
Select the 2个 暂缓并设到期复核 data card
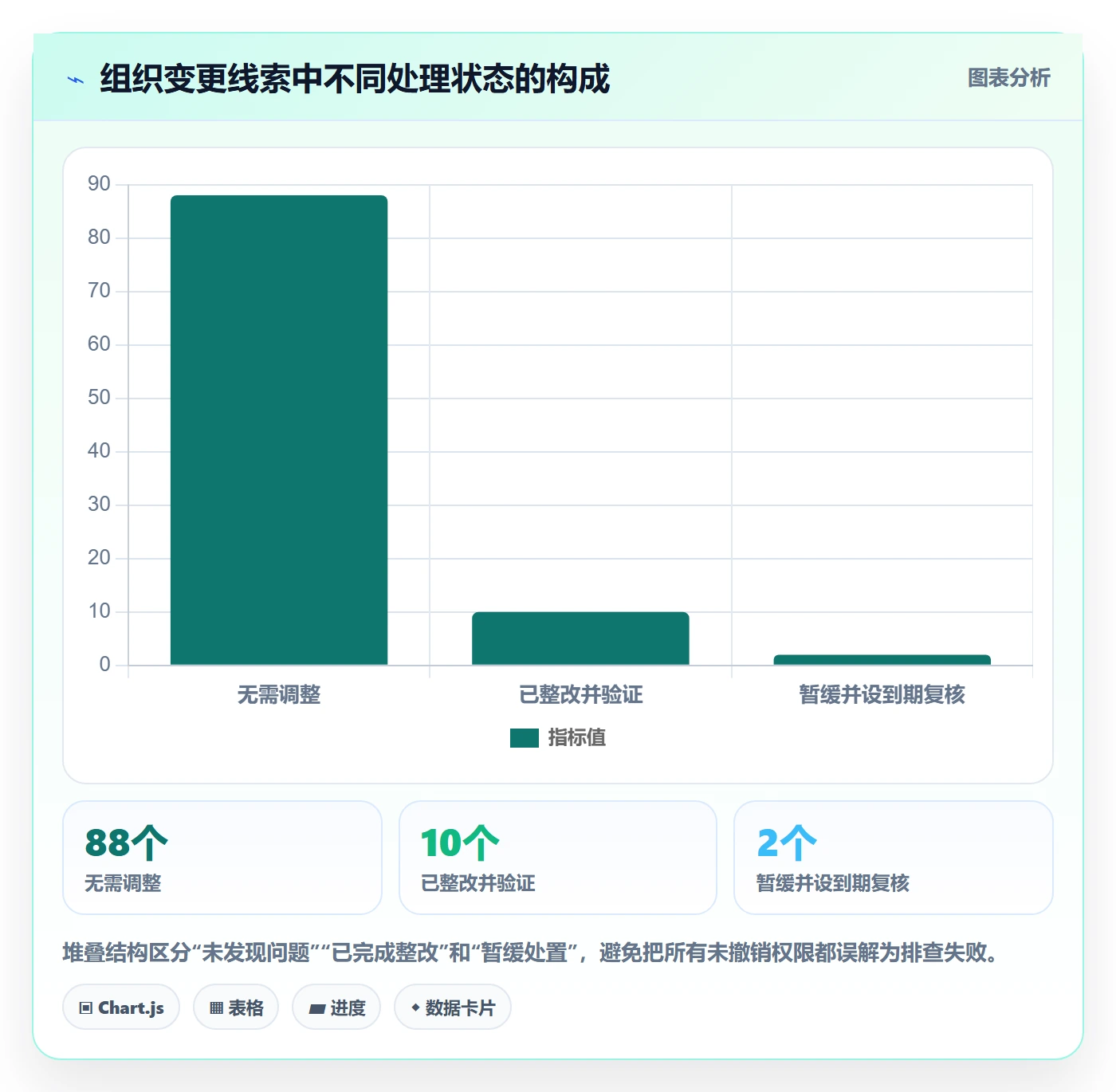(893, 858)
